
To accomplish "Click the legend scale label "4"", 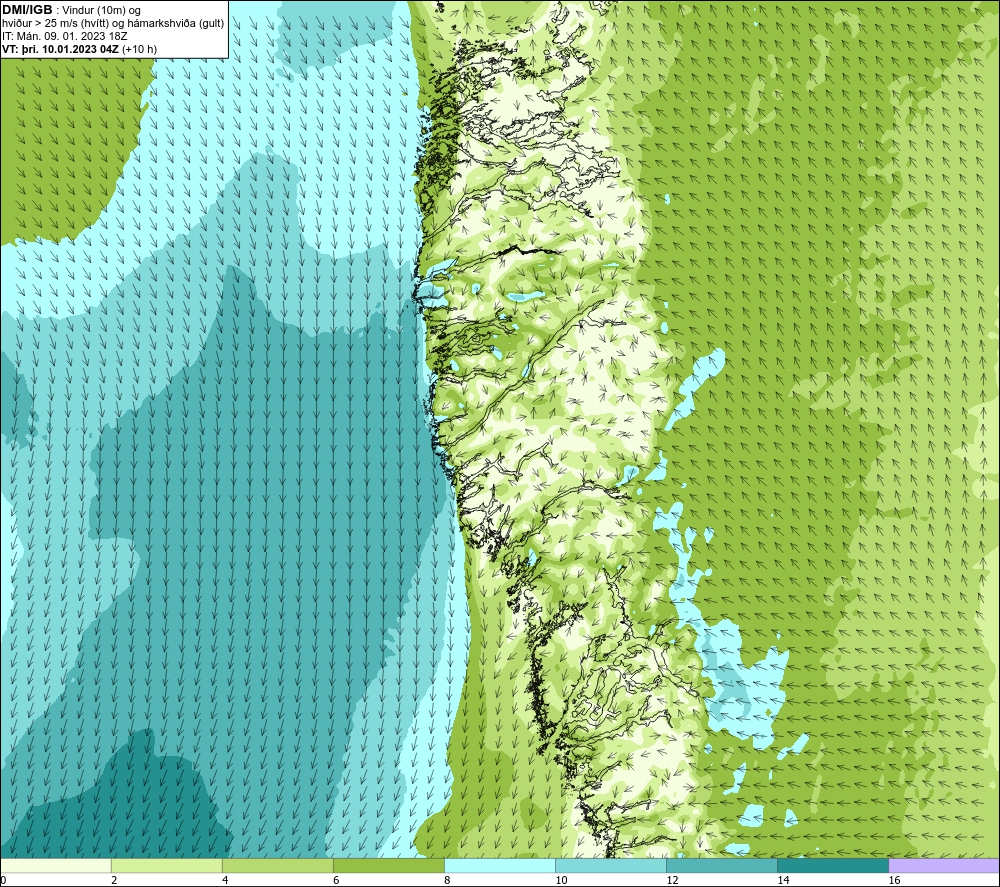I will click(x=225, y=880).
